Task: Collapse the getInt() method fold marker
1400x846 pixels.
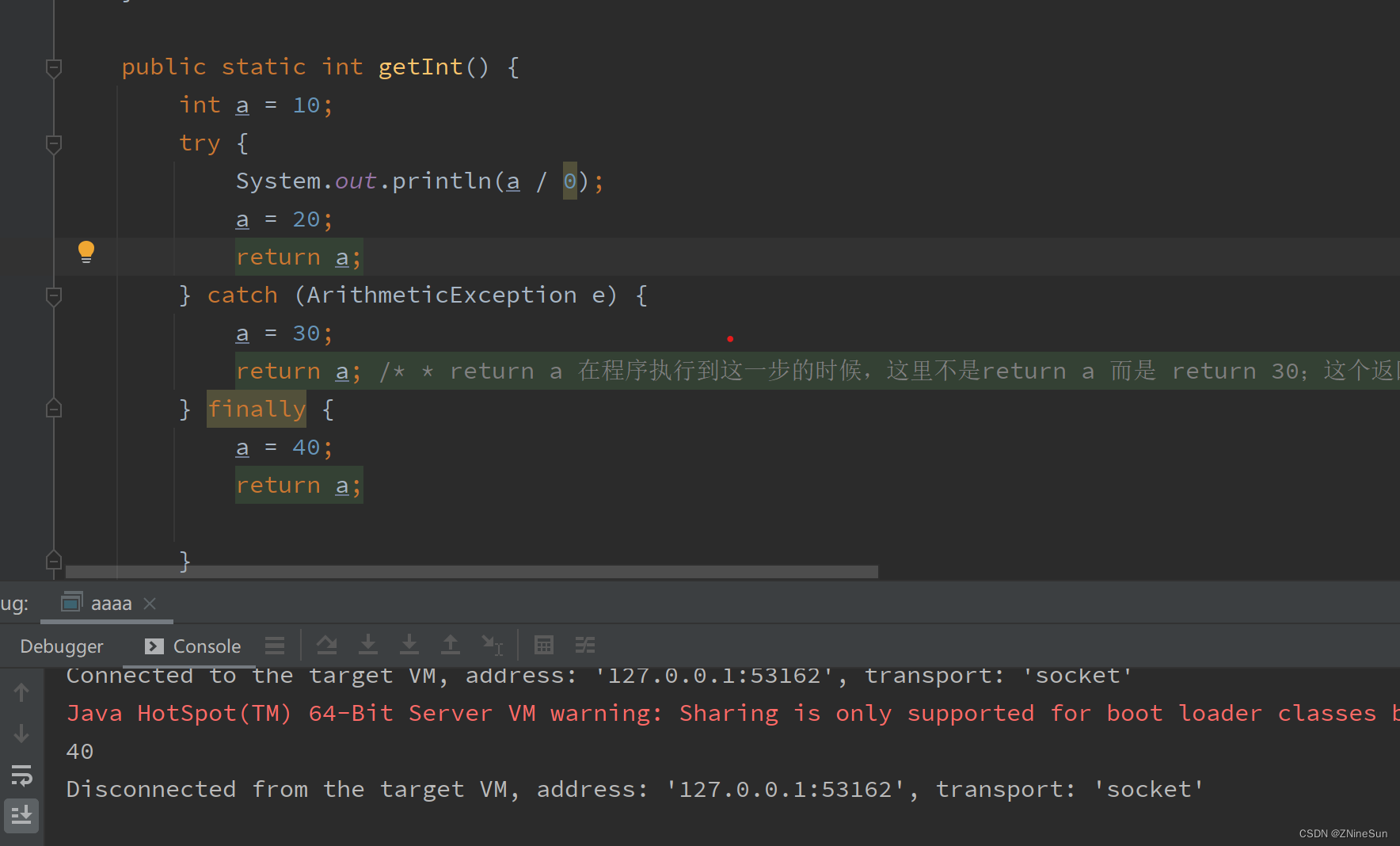Action: 54,68
